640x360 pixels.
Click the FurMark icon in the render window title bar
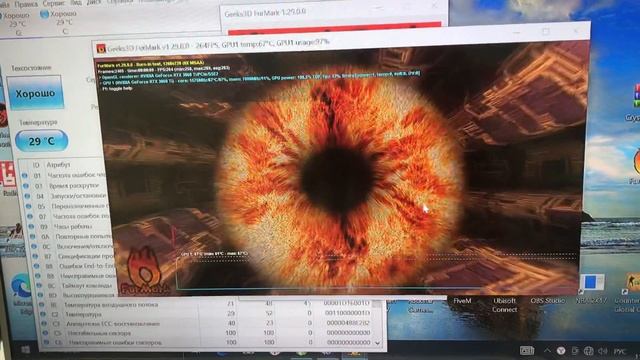pos(100,49)
